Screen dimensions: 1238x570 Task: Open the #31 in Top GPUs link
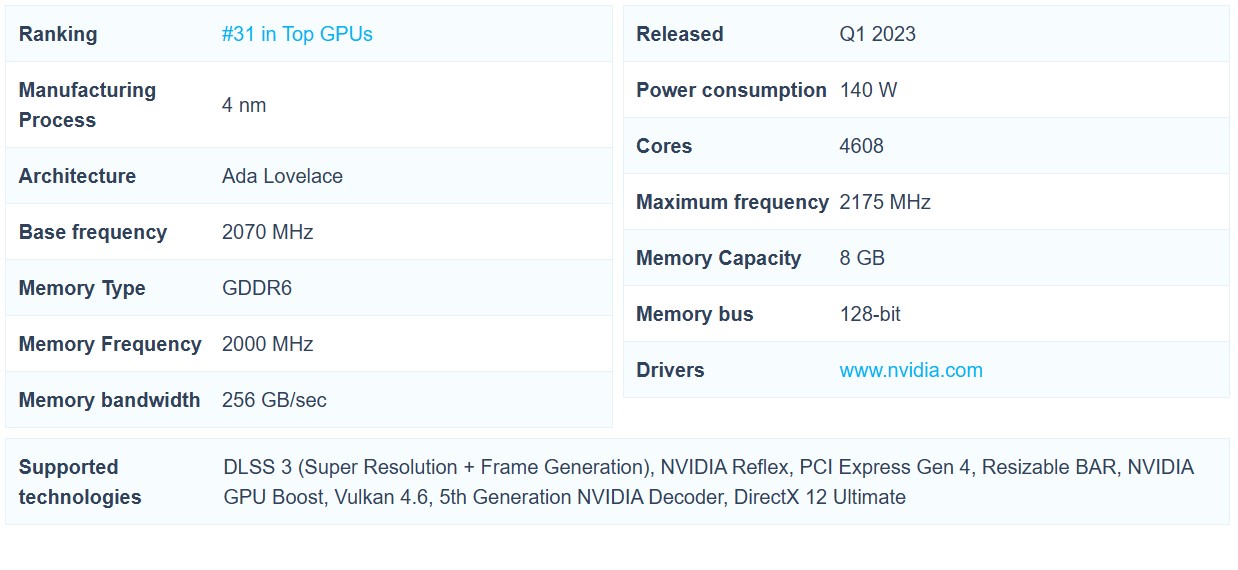pyautogui.click(x=297, y=34)
